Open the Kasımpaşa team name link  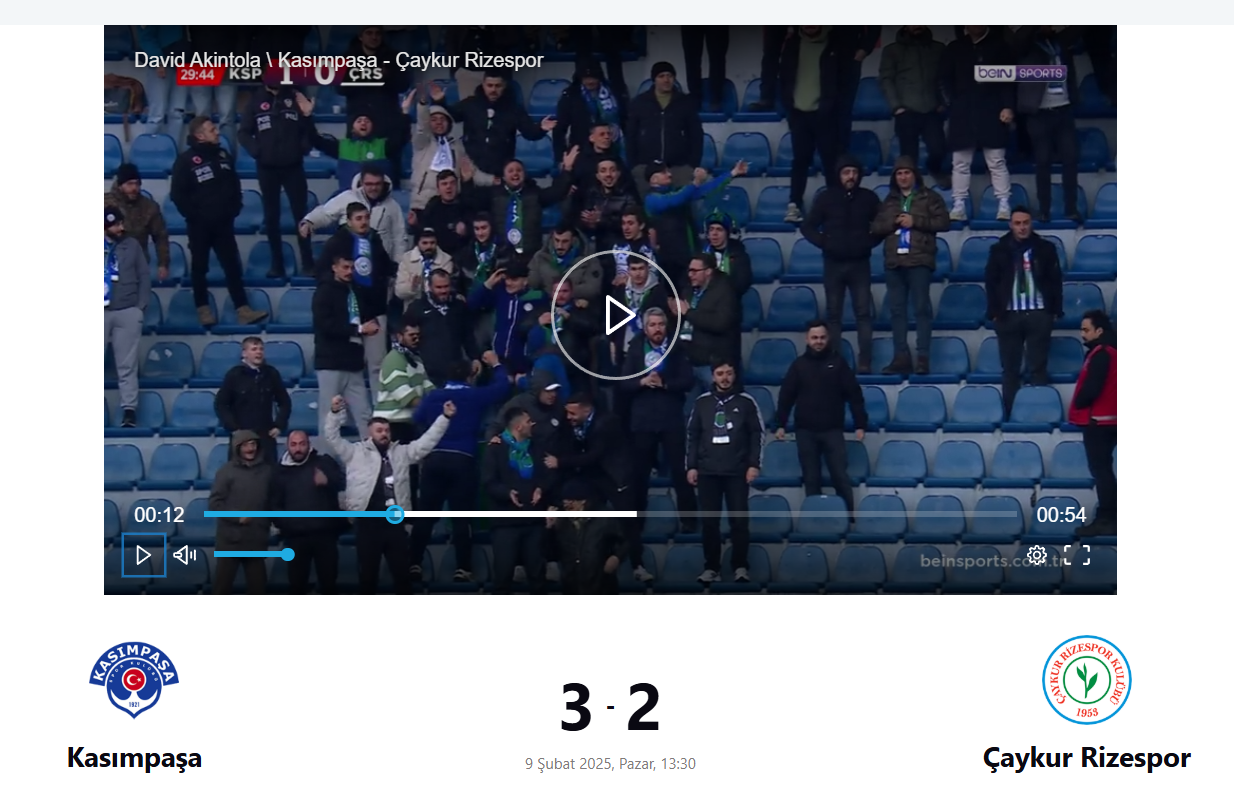click(134, 758)
